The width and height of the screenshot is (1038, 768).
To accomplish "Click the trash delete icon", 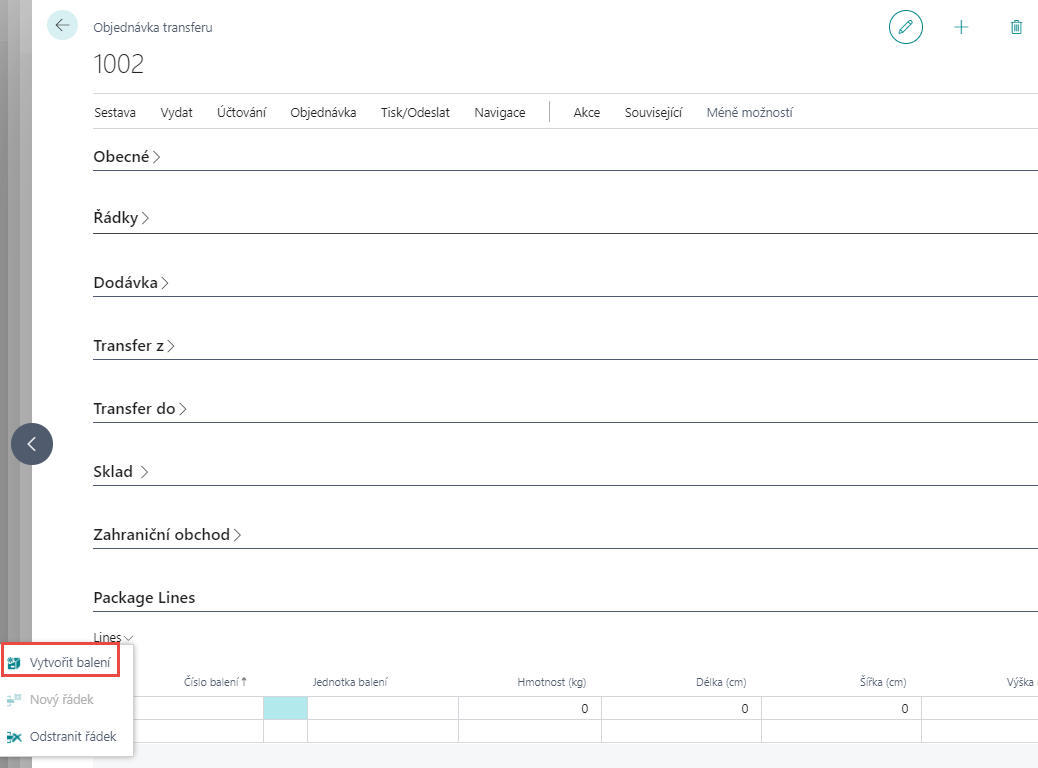I will point(1016,27).
